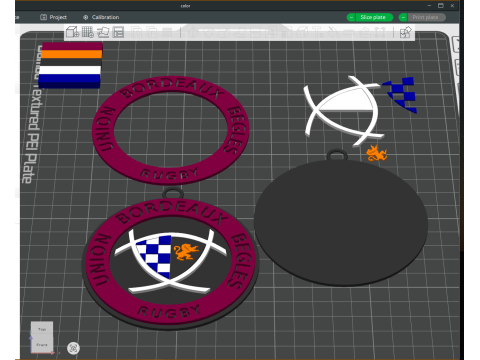This screenshot has width=480, height=360.
Task: Click the Front face of view cube
Action: [42, 344]
